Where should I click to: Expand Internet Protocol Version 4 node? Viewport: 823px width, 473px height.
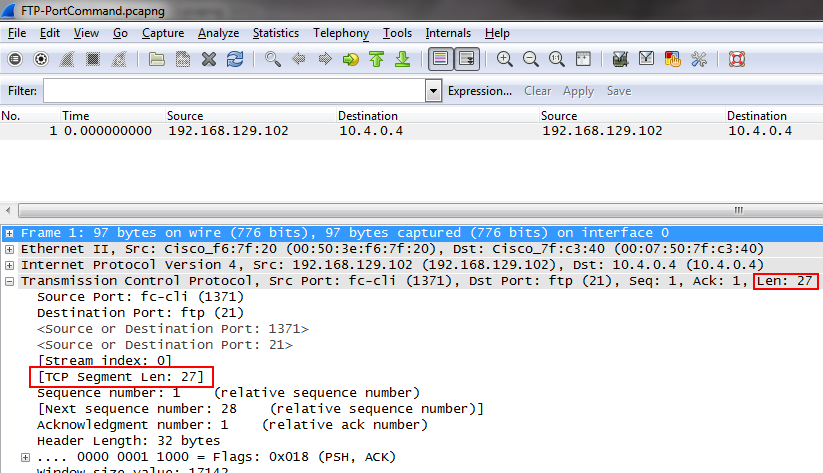[9, 265]
